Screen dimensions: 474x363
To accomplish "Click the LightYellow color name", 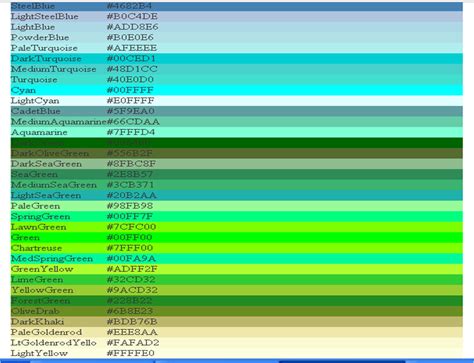I will [39, 353].
